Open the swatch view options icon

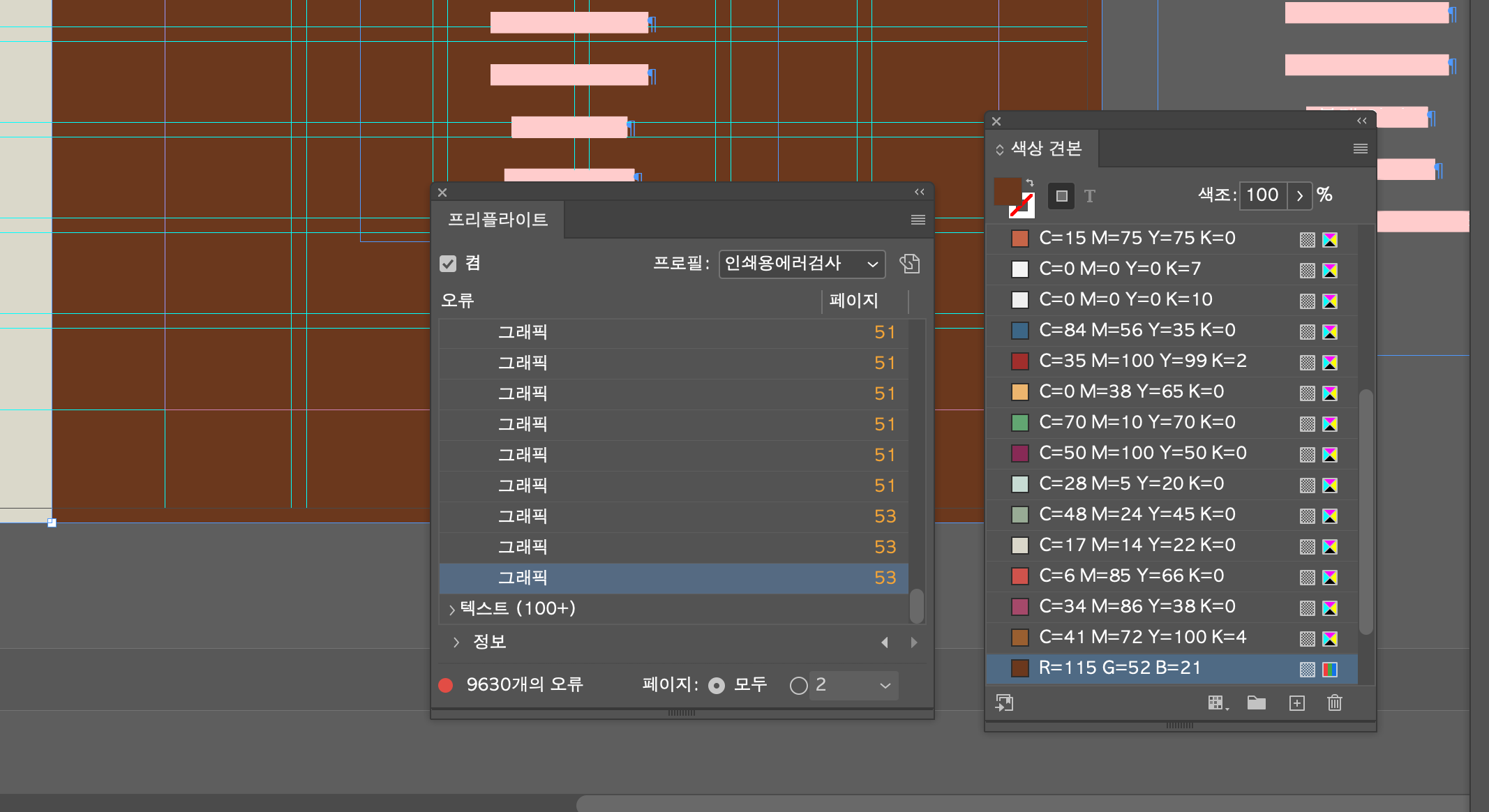point(1217,703)
